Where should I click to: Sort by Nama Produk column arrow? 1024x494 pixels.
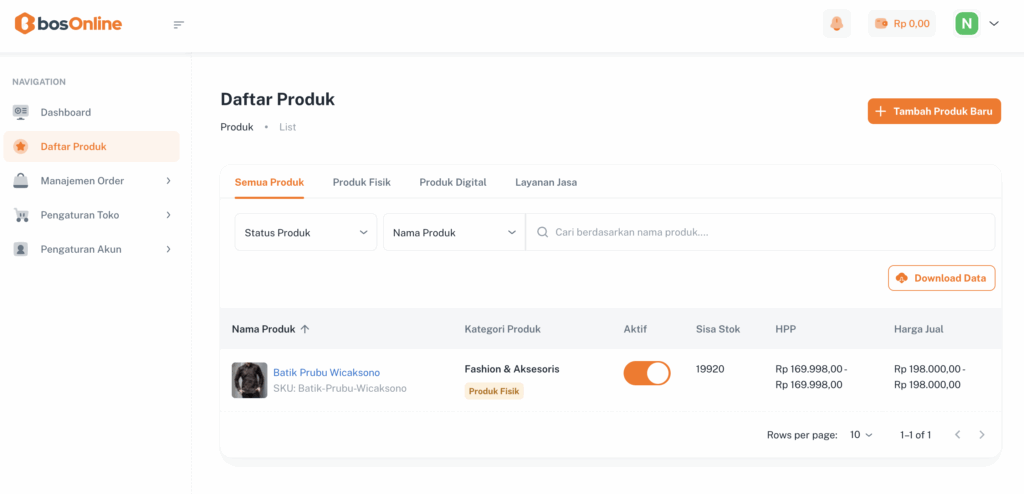point(305,329)
